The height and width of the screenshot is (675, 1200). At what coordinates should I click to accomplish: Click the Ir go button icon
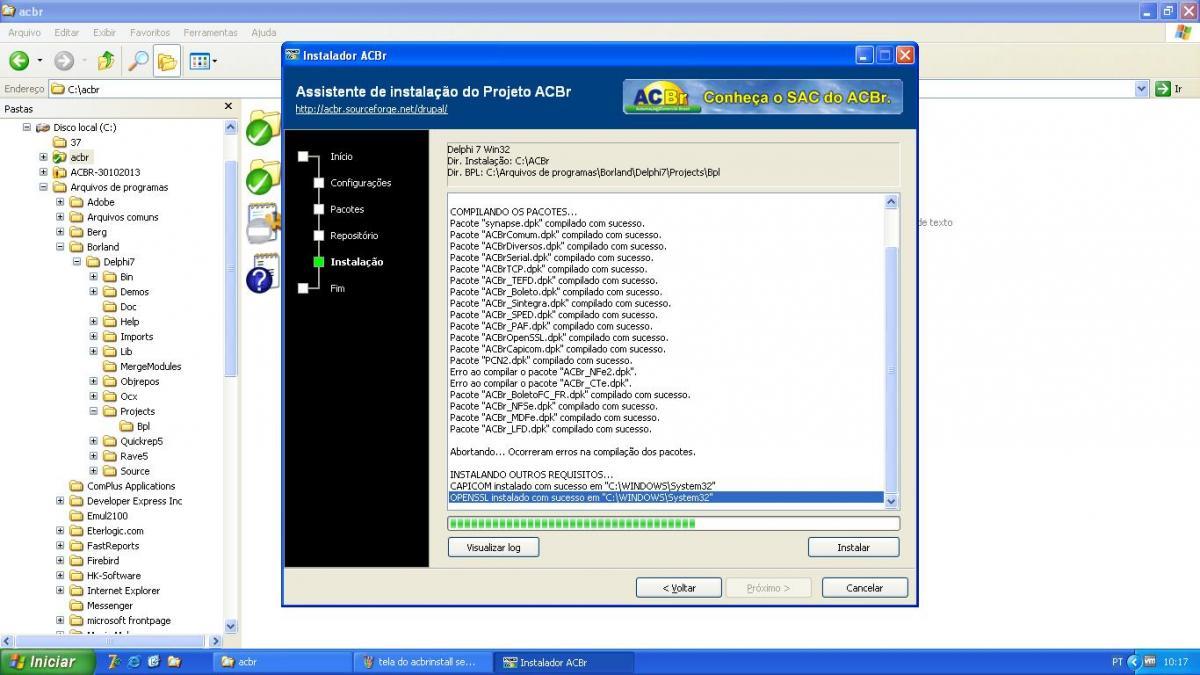tap(1162, 89)
